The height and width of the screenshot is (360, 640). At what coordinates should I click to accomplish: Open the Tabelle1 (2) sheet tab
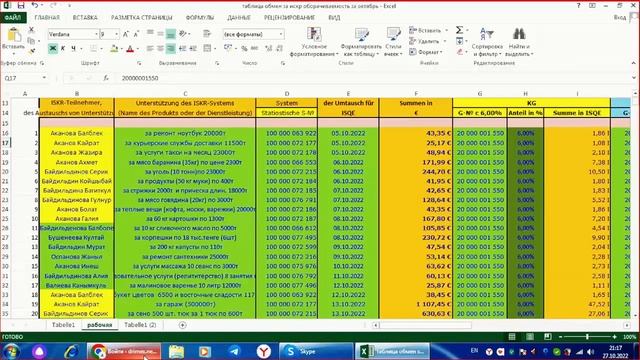[x=140, y=325]
